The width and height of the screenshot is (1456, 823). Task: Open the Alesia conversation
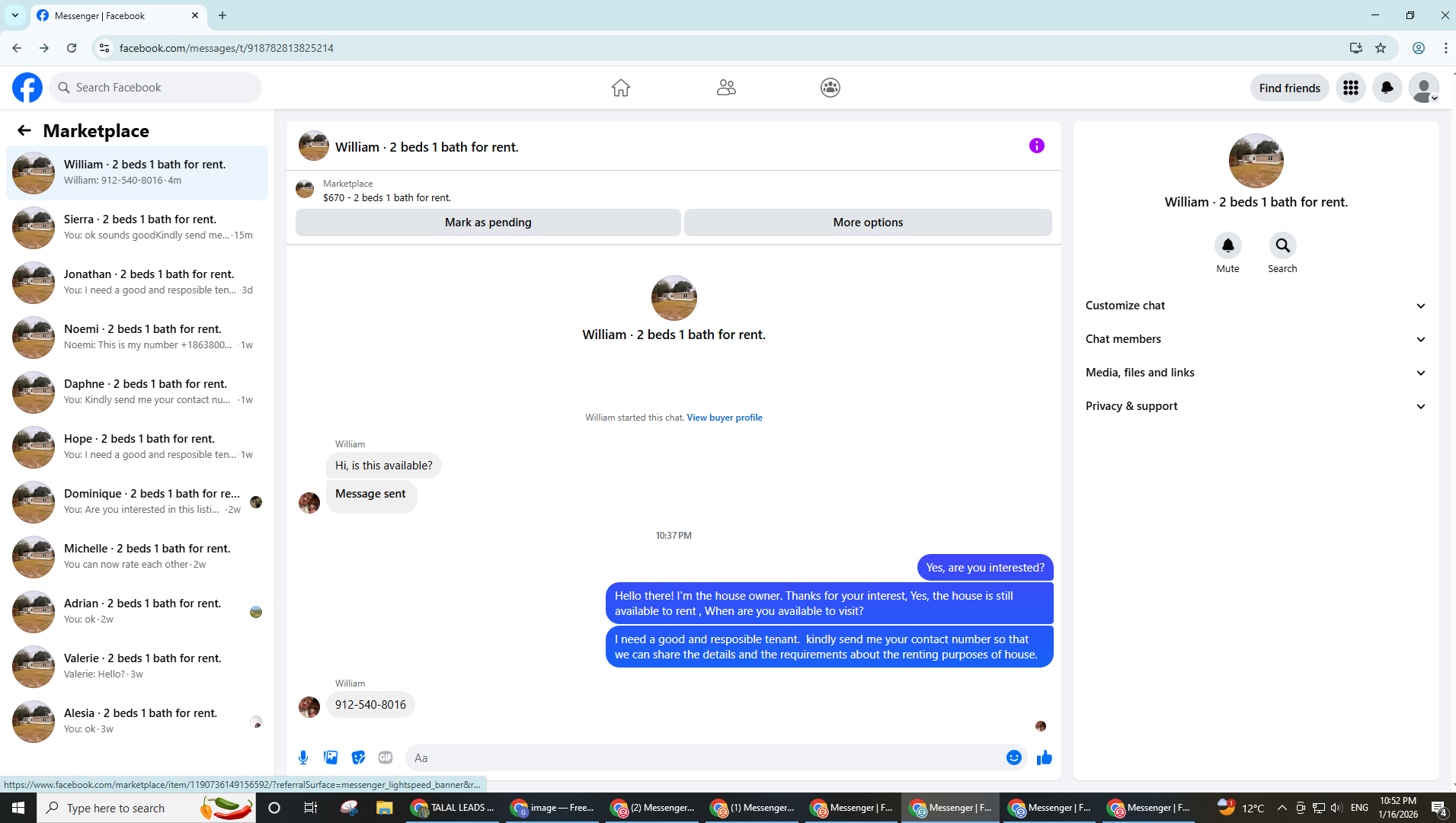(137, 722)
